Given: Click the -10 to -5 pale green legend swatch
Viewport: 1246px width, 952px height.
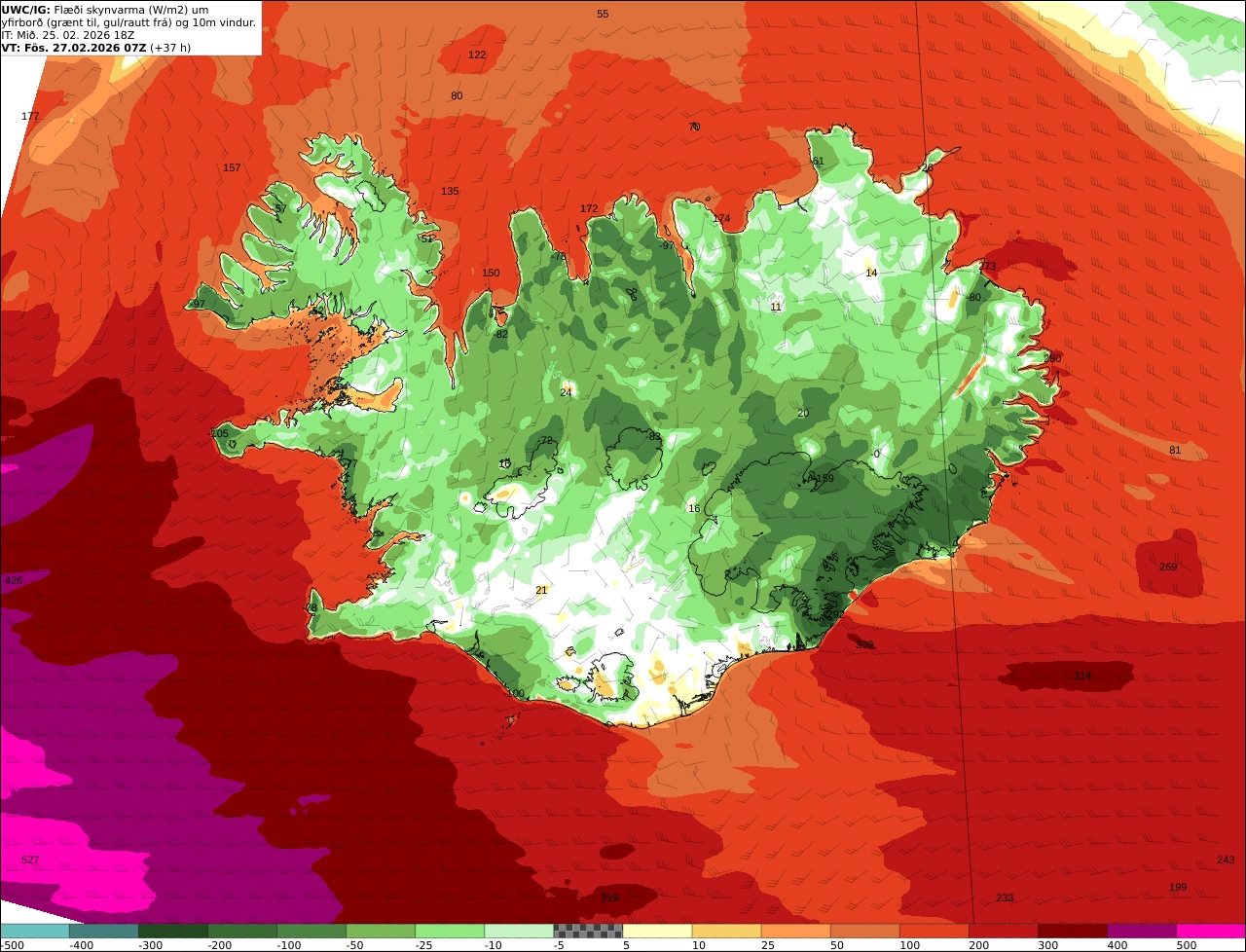Looking at the screenshot, I should pyautogui.click(x=519, y=931).
